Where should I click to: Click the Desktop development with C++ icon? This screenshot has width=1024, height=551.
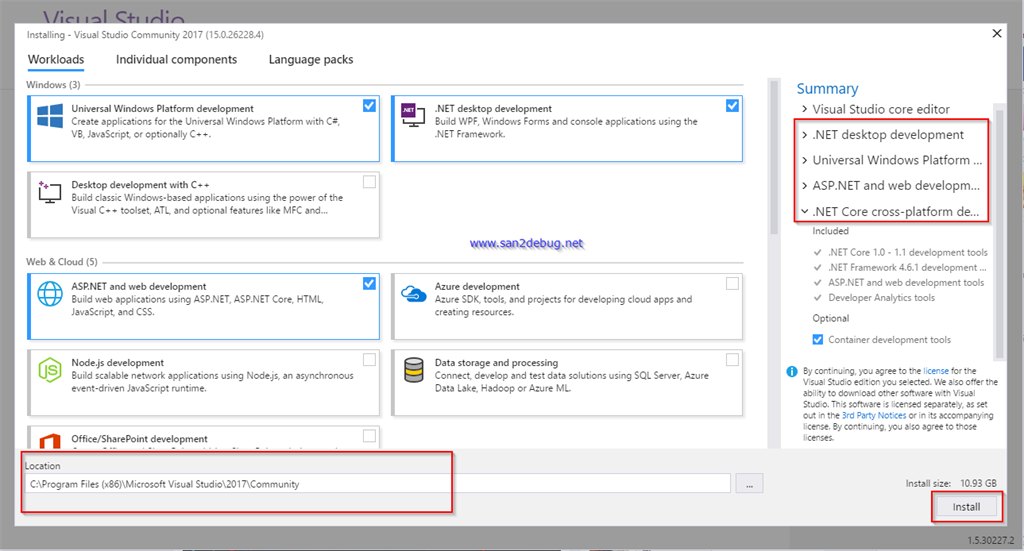(49, 194)
